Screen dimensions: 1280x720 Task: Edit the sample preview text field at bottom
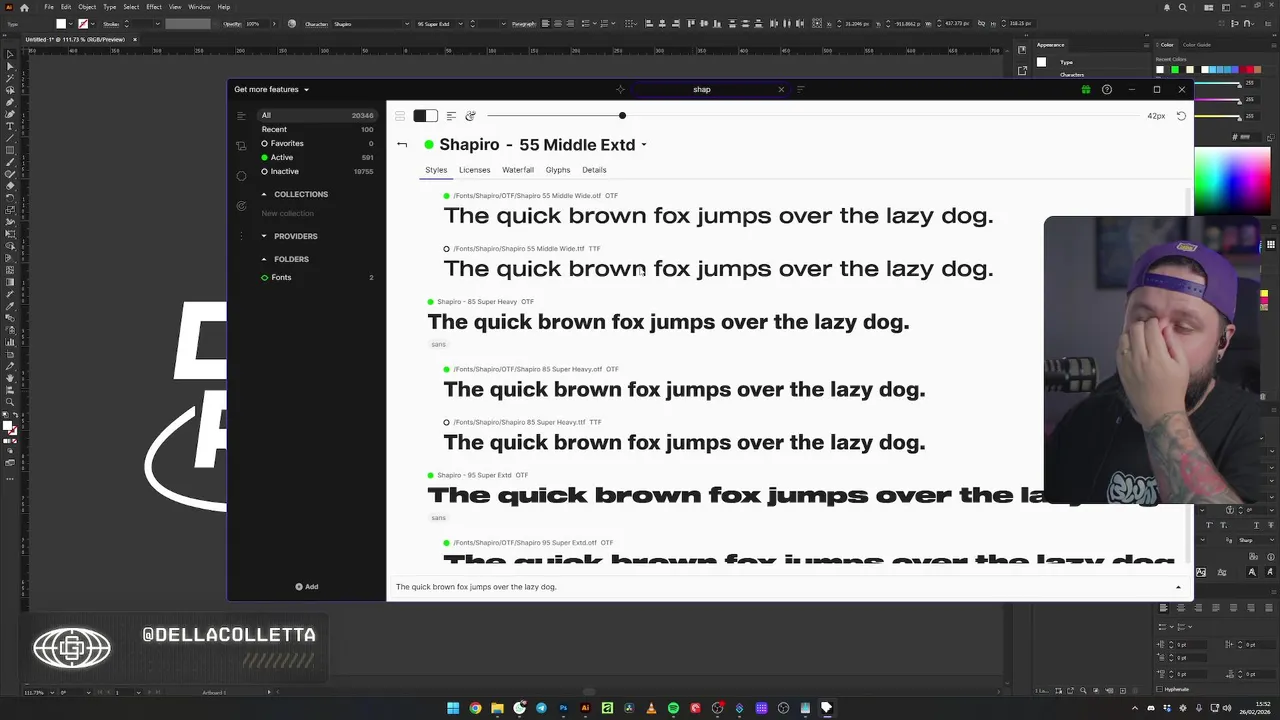(780, 587)
